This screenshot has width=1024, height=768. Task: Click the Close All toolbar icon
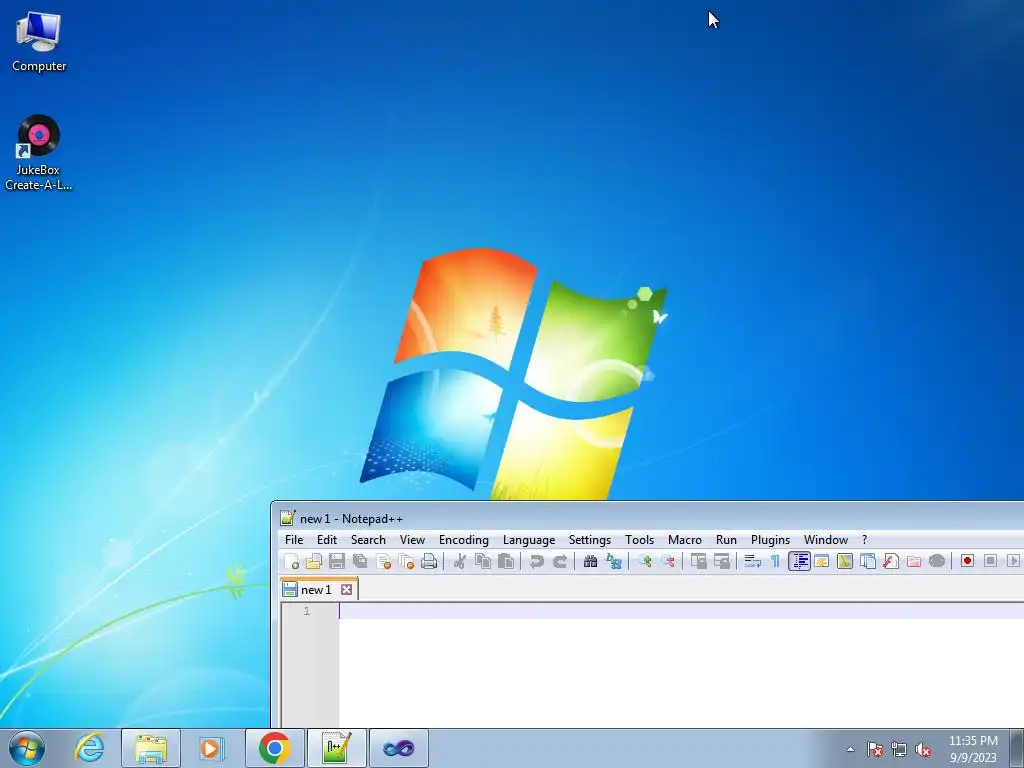tap(406, 562)
